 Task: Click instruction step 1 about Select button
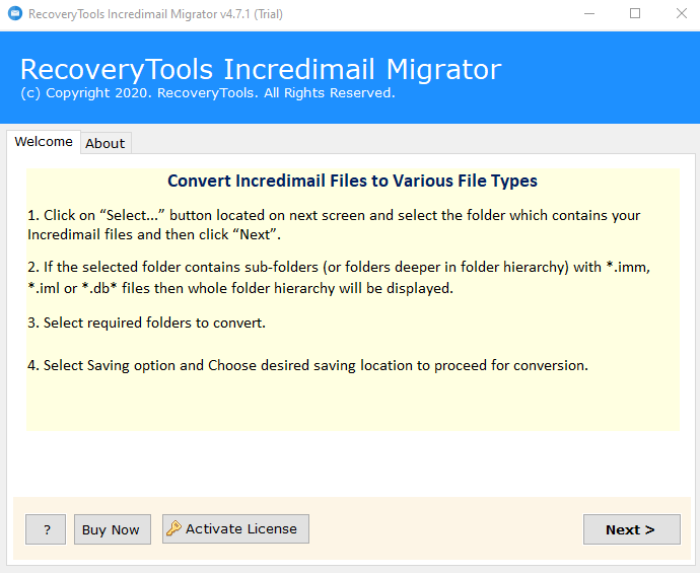click(334, 225)
